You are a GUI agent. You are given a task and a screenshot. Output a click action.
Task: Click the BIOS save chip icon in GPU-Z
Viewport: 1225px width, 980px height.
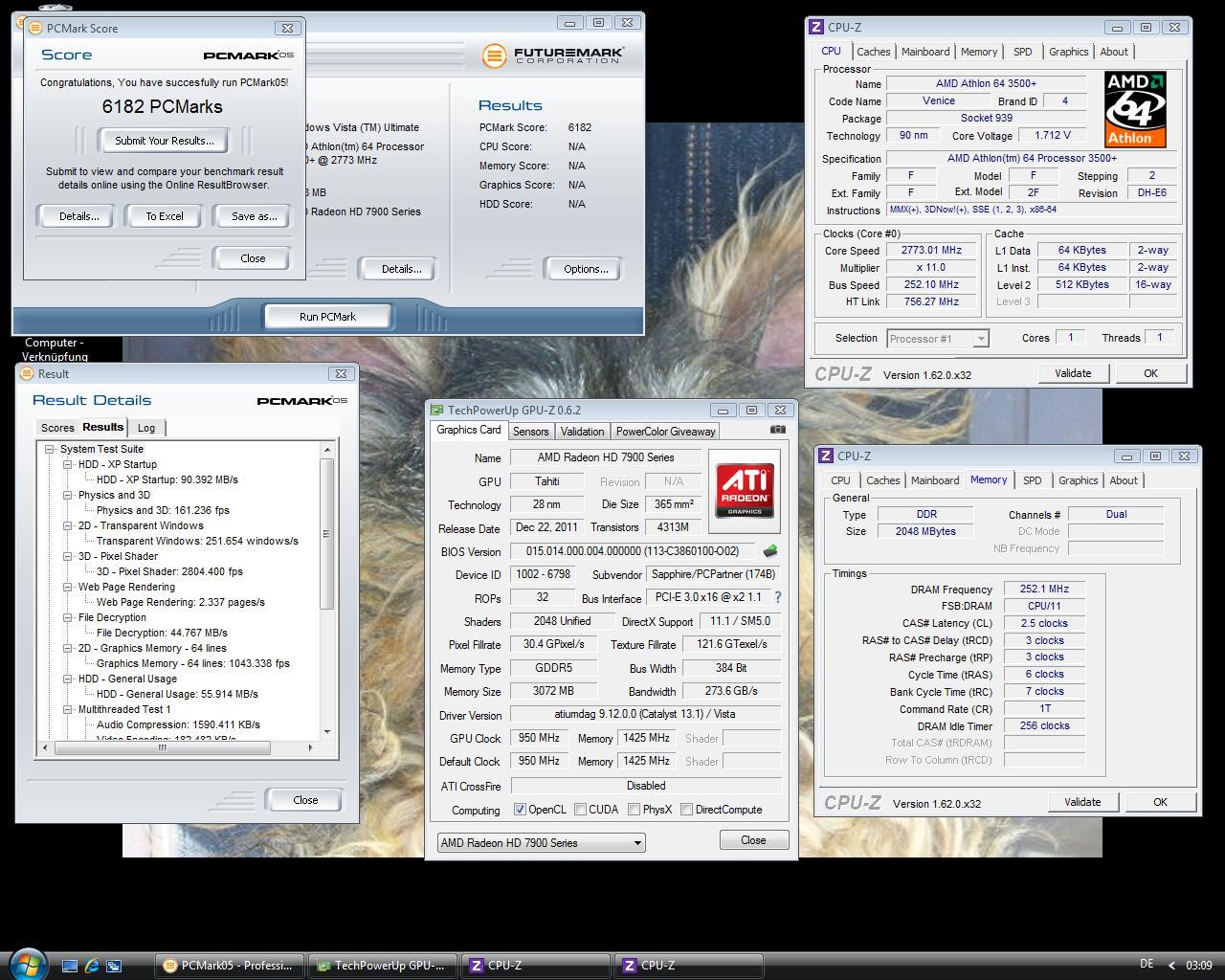(769, 551)
